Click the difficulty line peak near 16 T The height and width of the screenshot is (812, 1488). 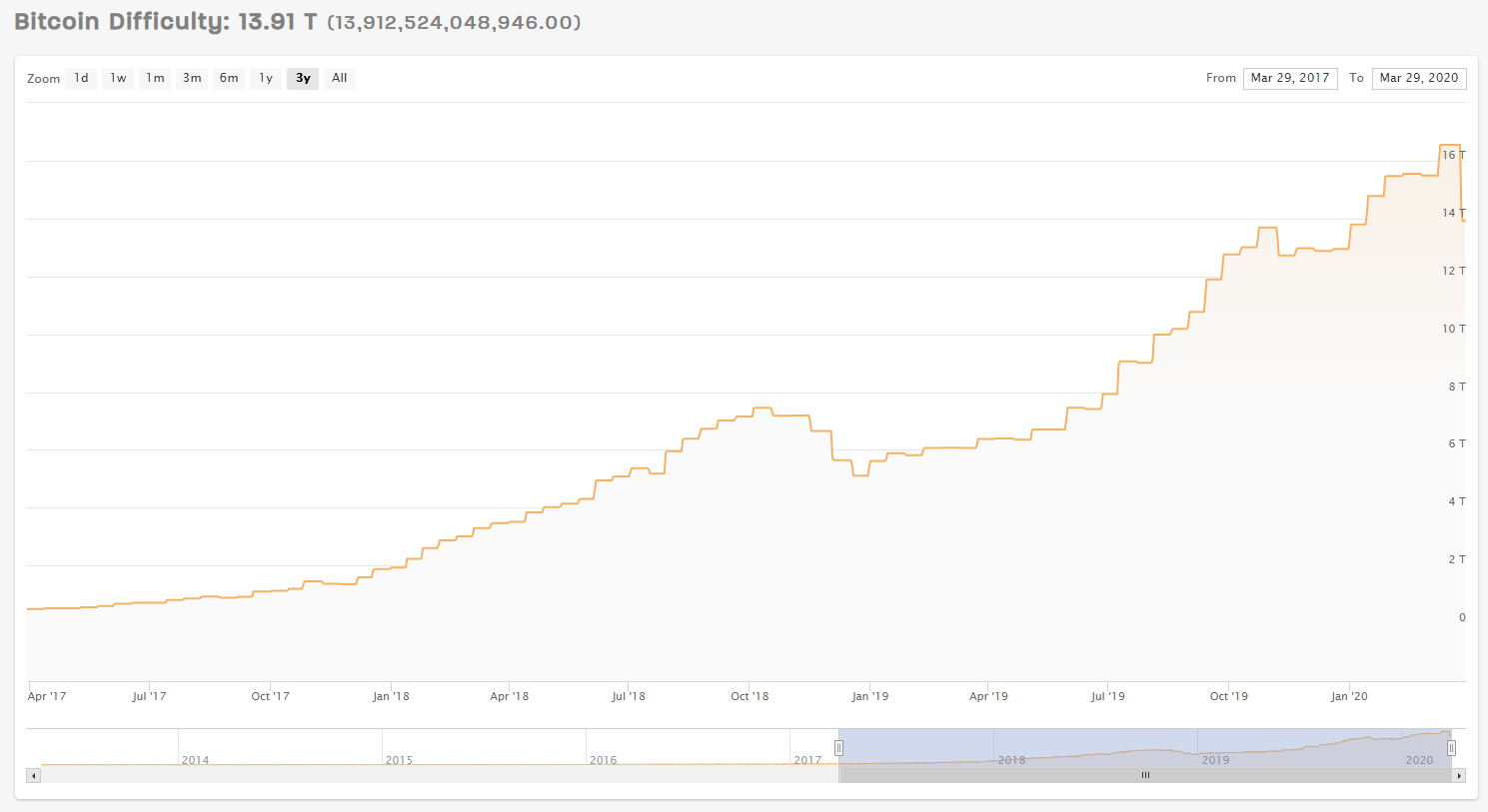(1449, 146)
